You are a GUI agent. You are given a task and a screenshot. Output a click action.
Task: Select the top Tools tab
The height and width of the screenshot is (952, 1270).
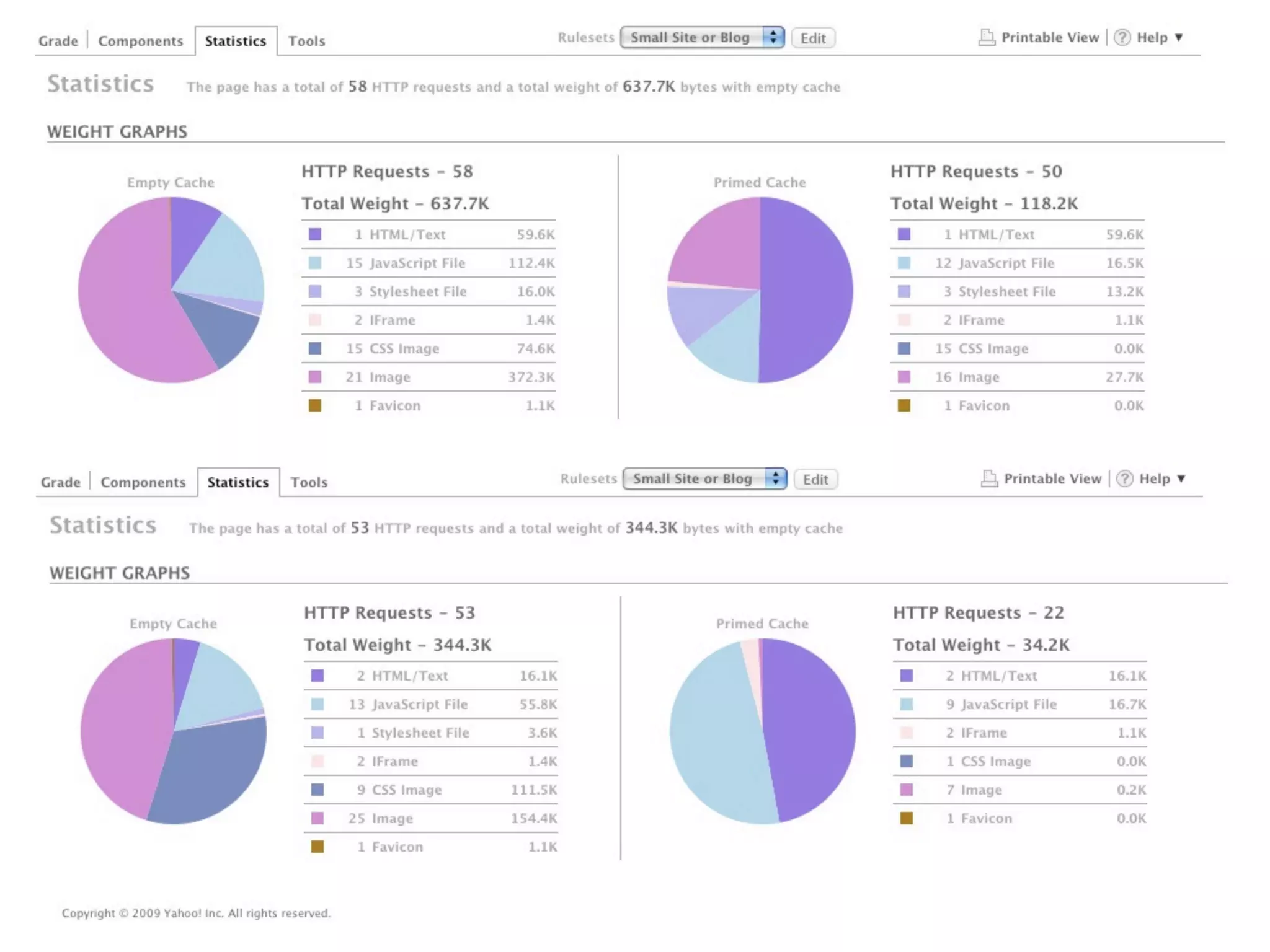[x=306, y=42]
